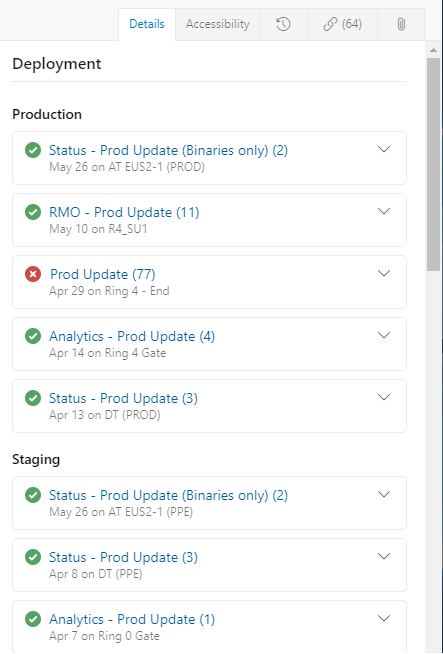Expand the RMO - Prod Update (11) card
Screen dimensions: 443x654
[x=384, y=211]
